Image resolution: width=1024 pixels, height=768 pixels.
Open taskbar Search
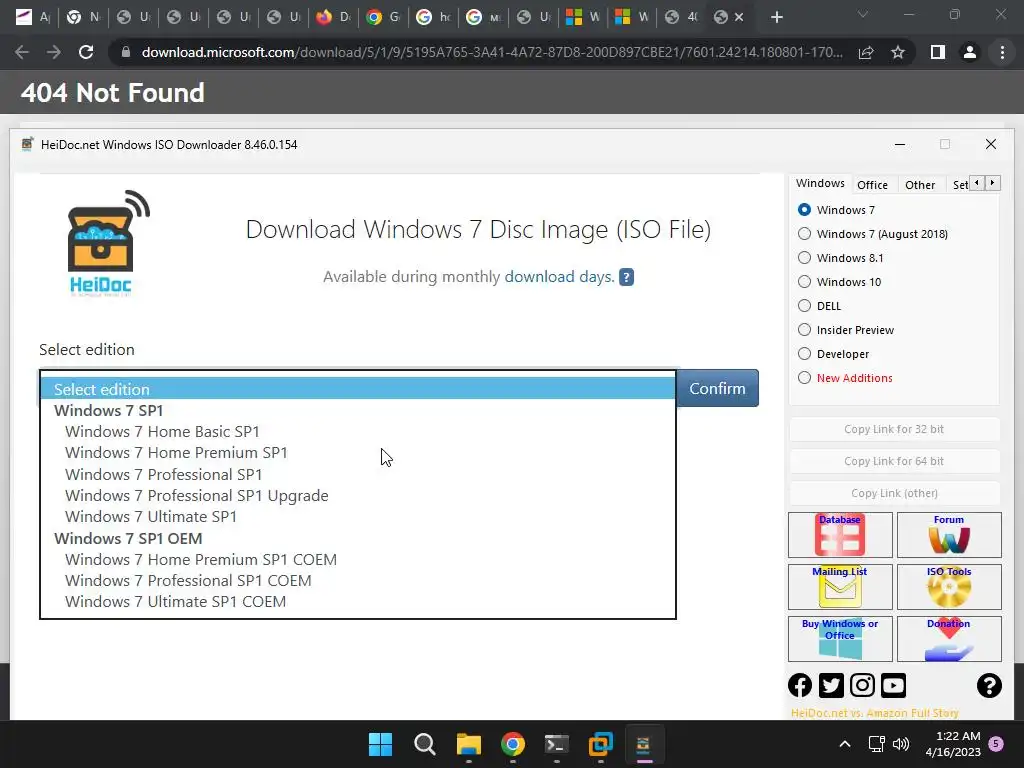tap(424, 744)
